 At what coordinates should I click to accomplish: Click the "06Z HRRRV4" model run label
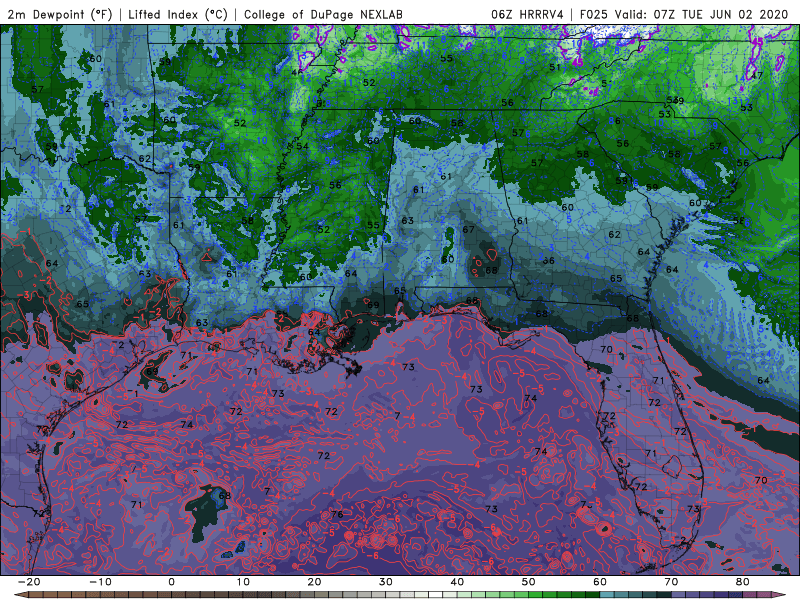click(x=528, y=14)
